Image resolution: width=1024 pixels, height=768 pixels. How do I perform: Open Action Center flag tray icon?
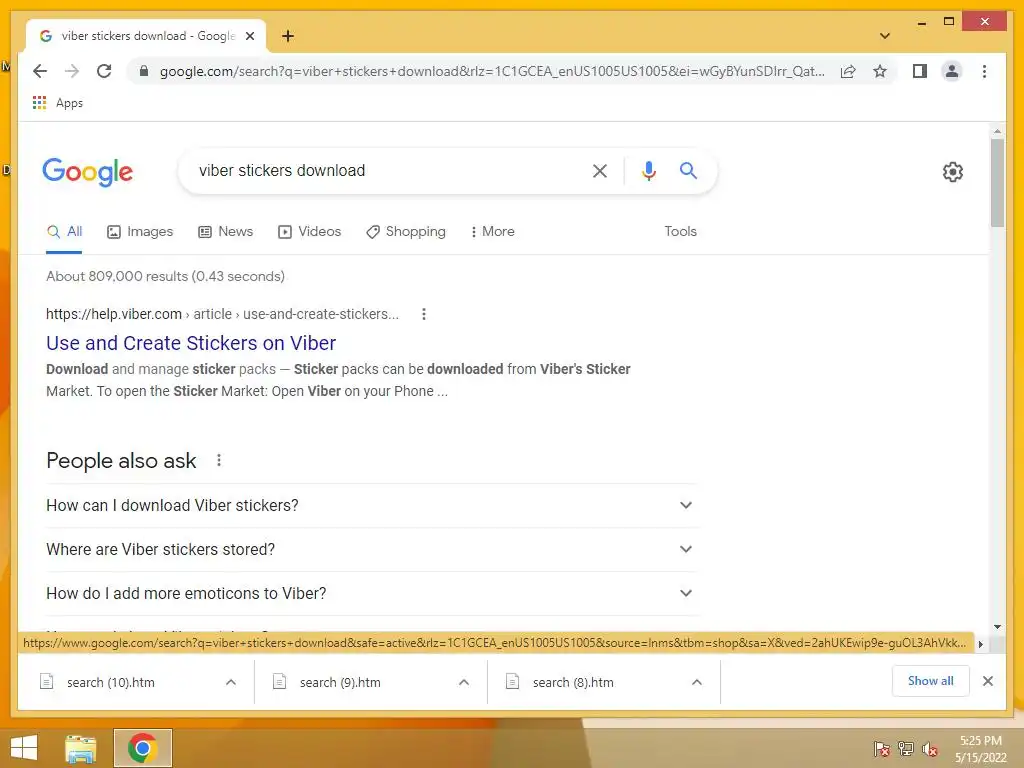882,748
